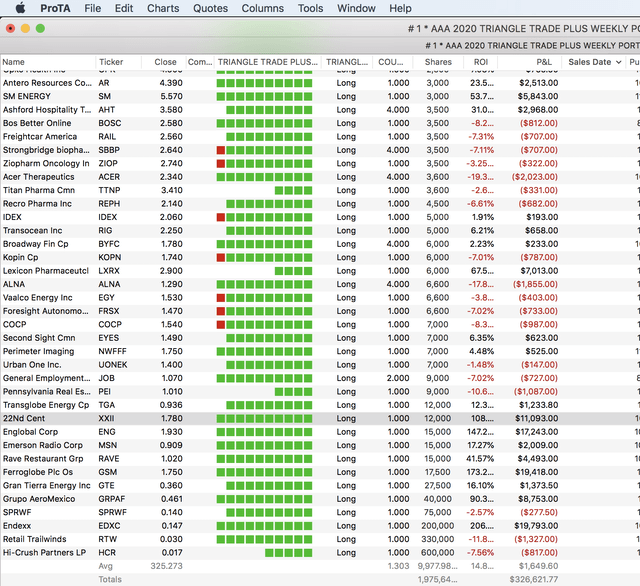Sort by the Close column header

164,62
